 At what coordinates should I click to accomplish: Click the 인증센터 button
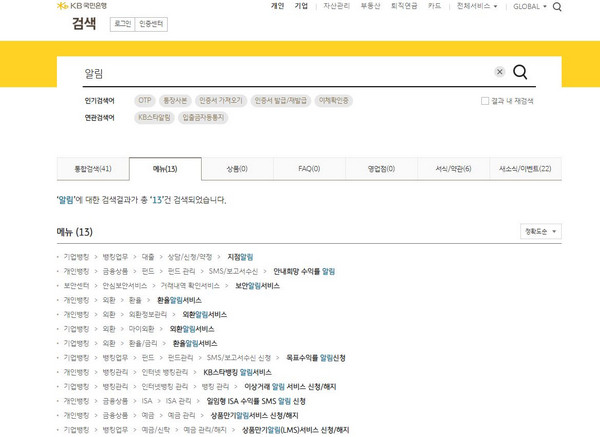click(x=151, y=24)
